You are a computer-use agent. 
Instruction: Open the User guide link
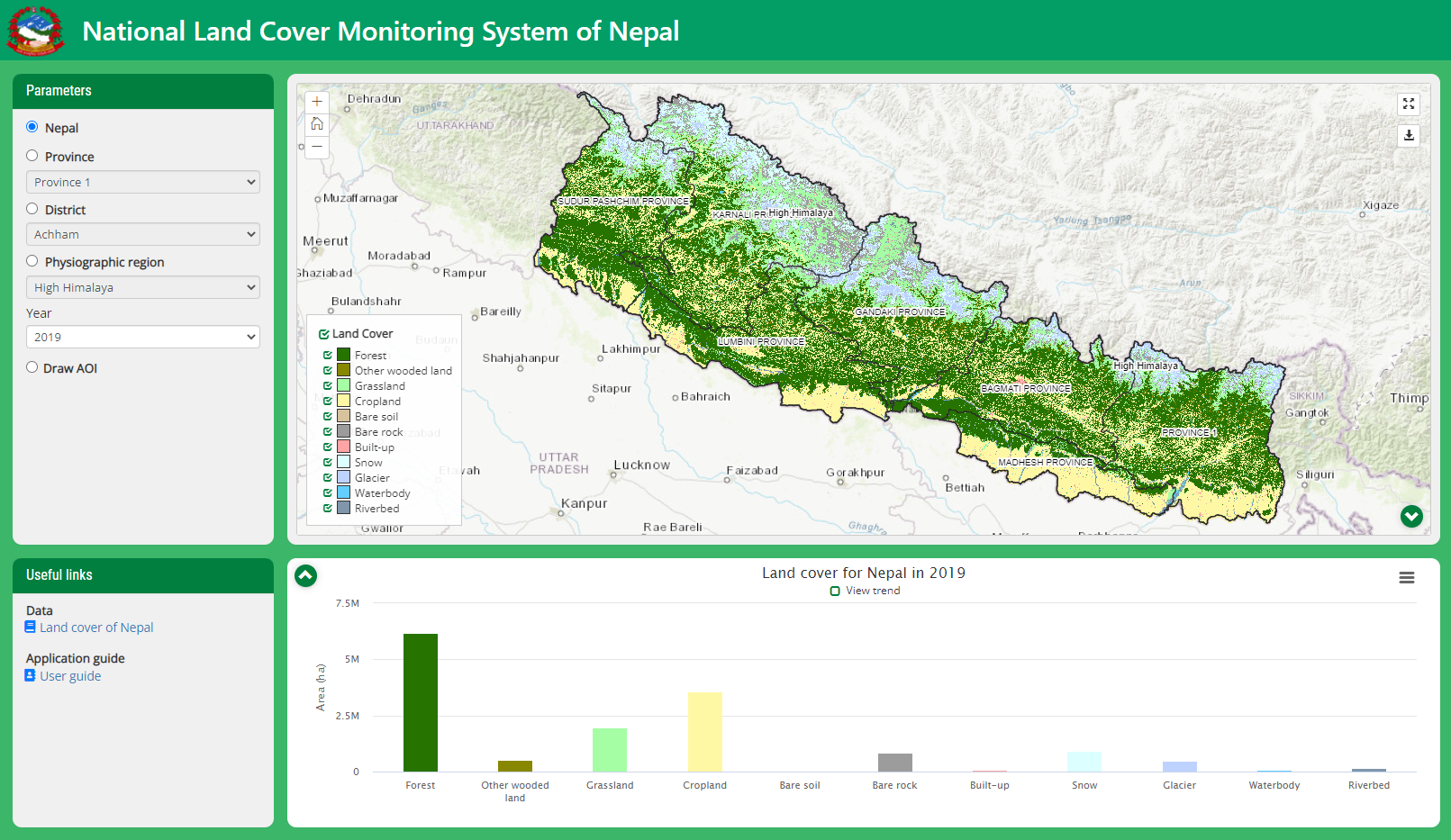pos(70,676)
